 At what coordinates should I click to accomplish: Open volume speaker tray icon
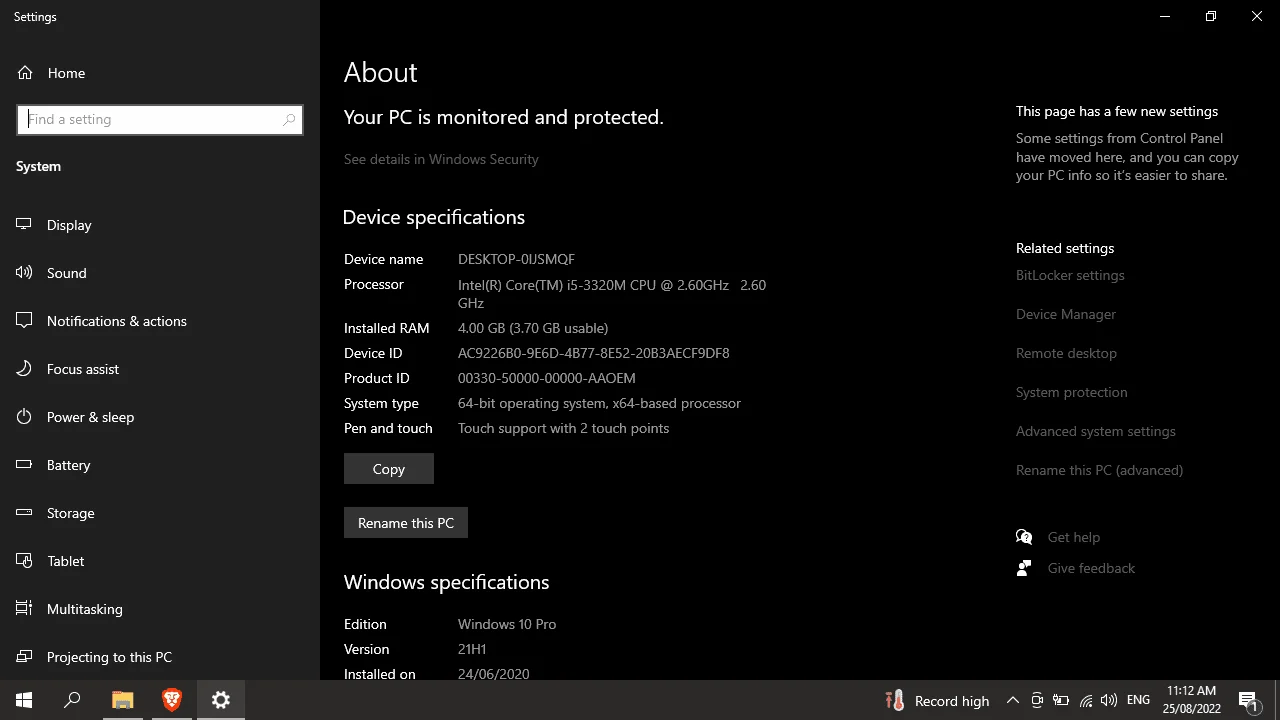pos(1108,701)
